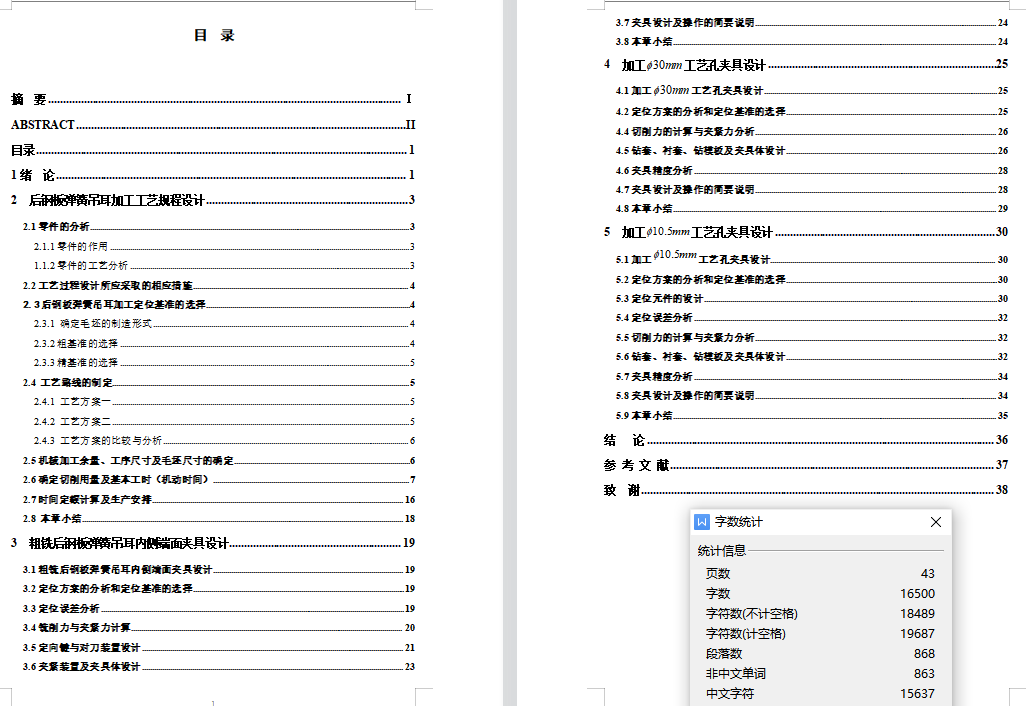This screenshot has height=706, width=1026.
Task: Click the 结 论 contents entry
Action: tap(805, 440)
